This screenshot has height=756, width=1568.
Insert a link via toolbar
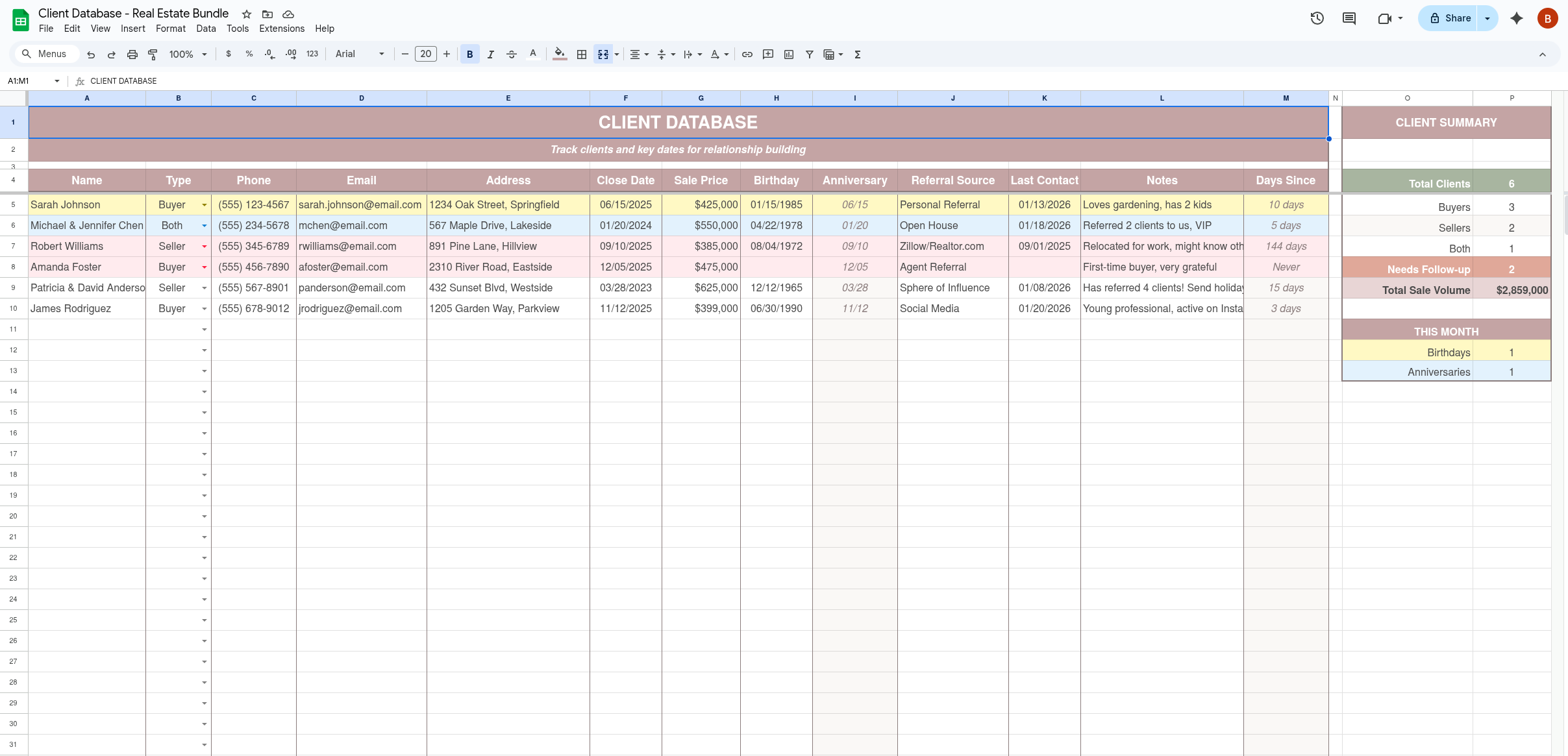point(746,54)
